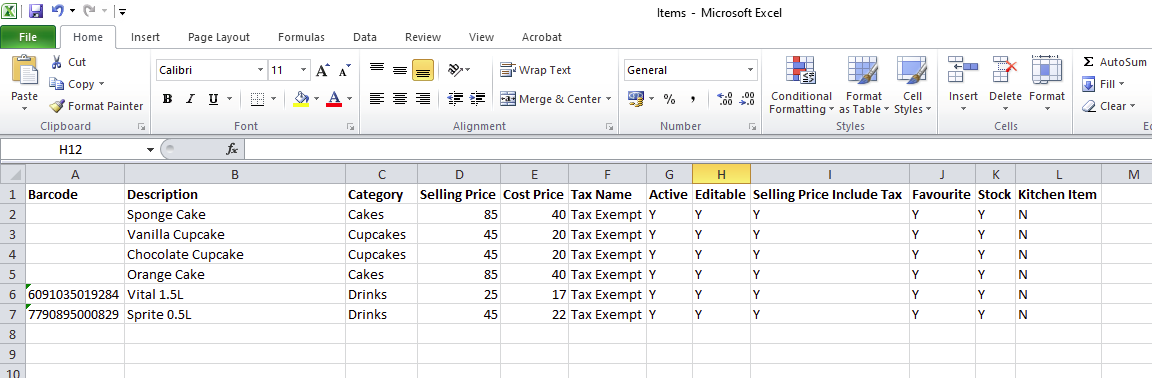Align text left icon
The width and height of the screenshot is (1152, 378).
pyautogui.click(x=377, y=99)
